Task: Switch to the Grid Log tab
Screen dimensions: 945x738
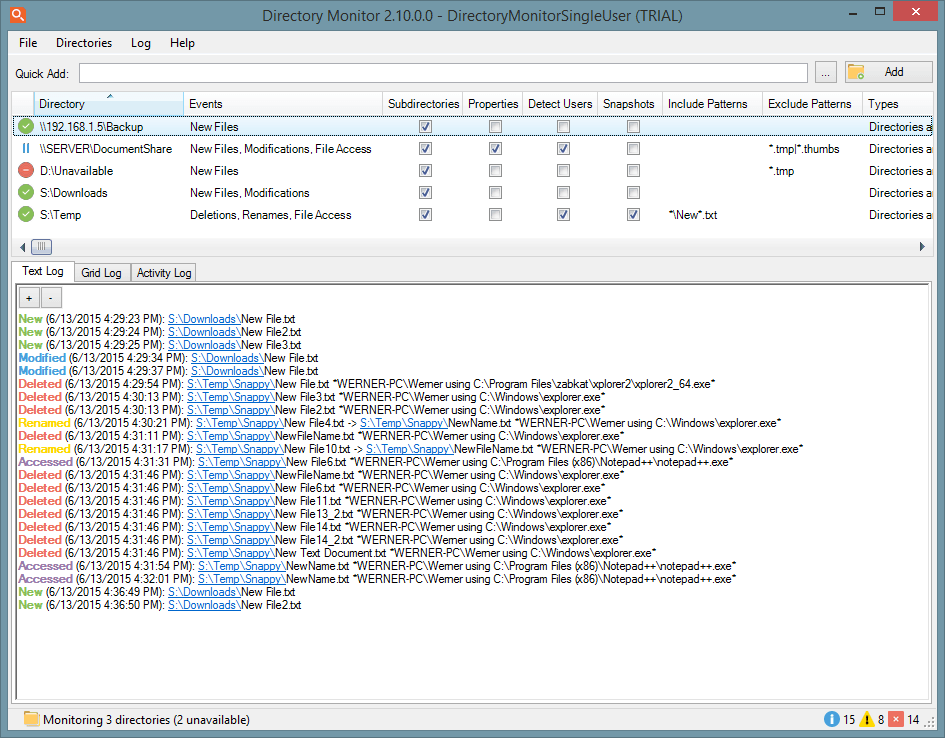Action: (101, 273)
